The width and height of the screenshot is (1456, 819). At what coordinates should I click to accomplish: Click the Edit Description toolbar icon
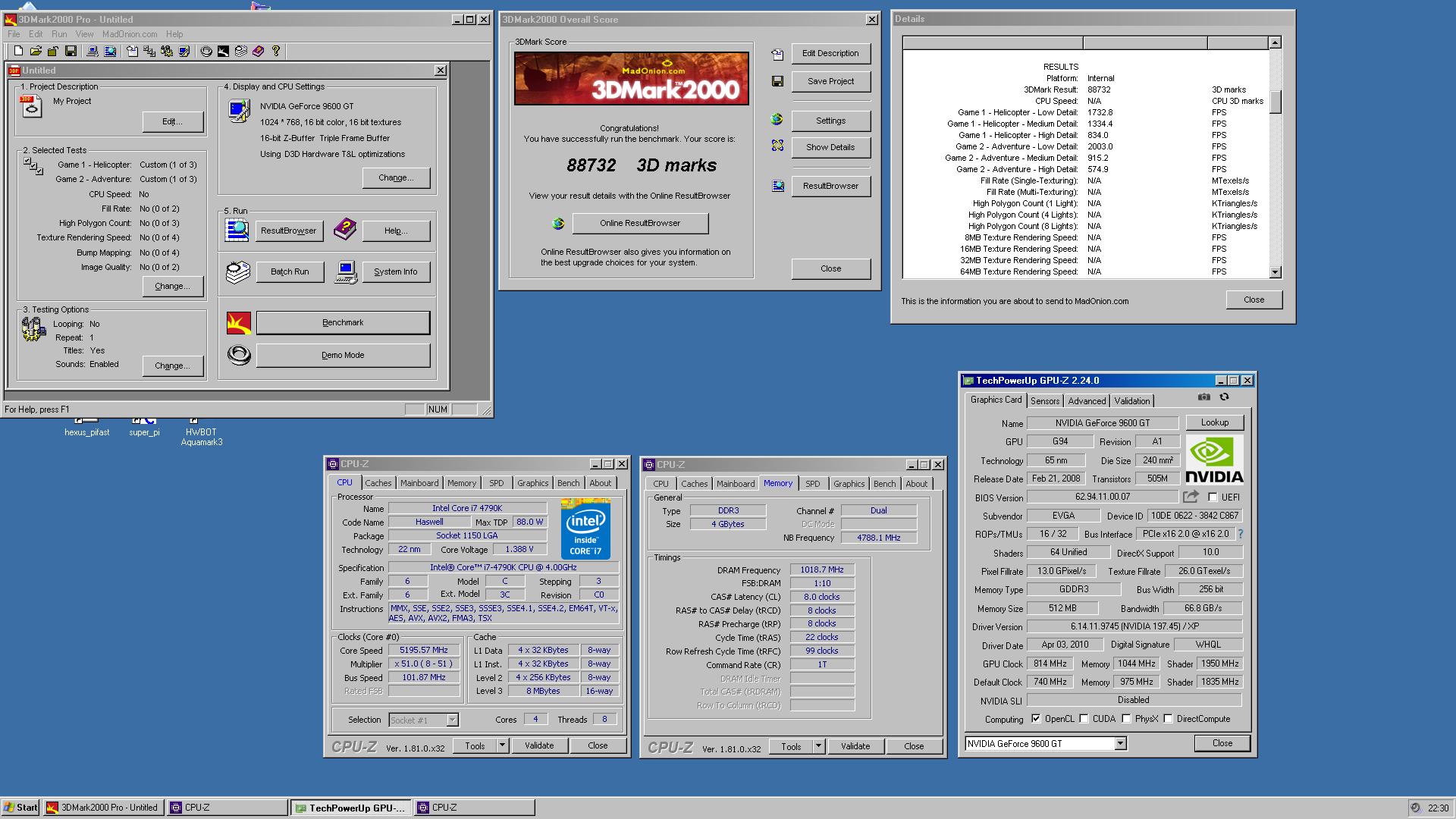[132, 51]
